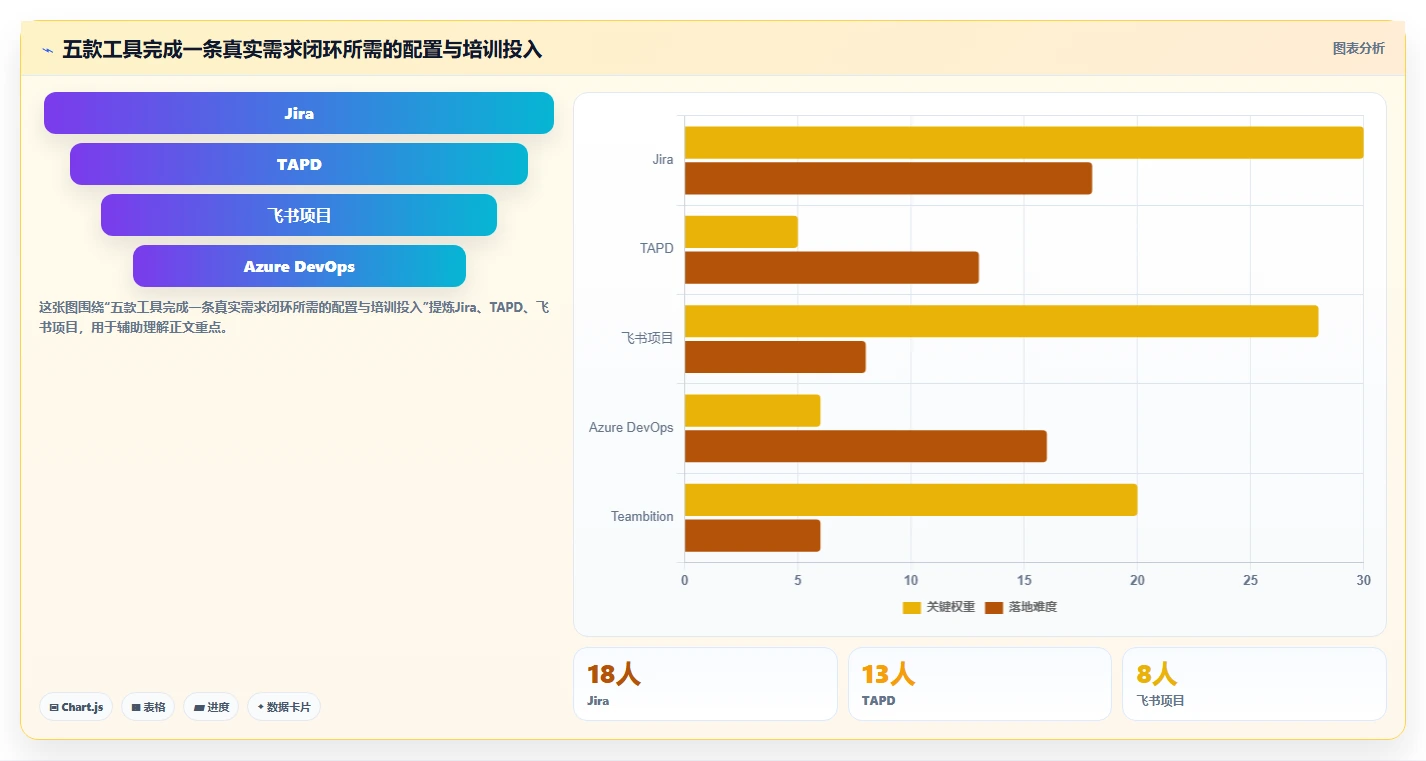Click the TAPD axis label in chart

[x=657, y=249]
